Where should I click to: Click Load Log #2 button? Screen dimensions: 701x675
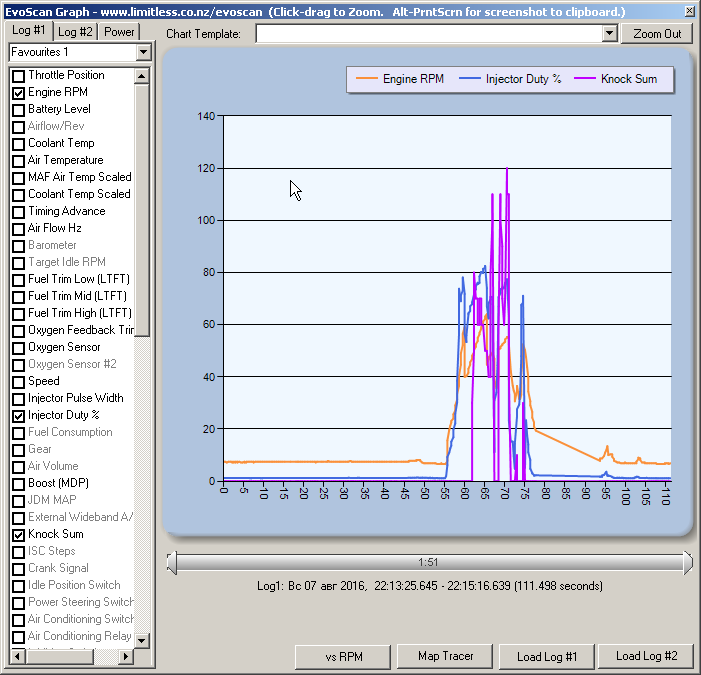[x=646, y=656]
